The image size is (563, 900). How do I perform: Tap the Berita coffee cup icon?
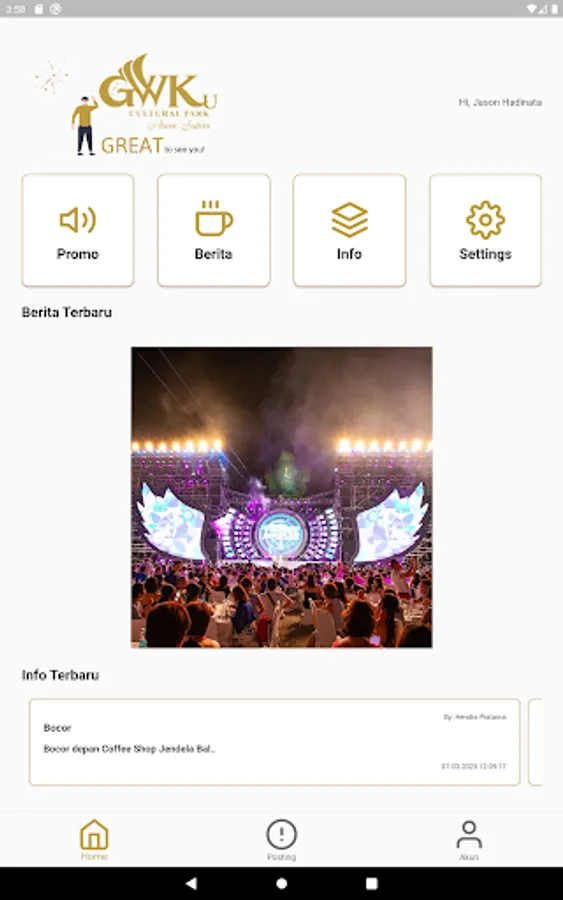coord(213,218)
